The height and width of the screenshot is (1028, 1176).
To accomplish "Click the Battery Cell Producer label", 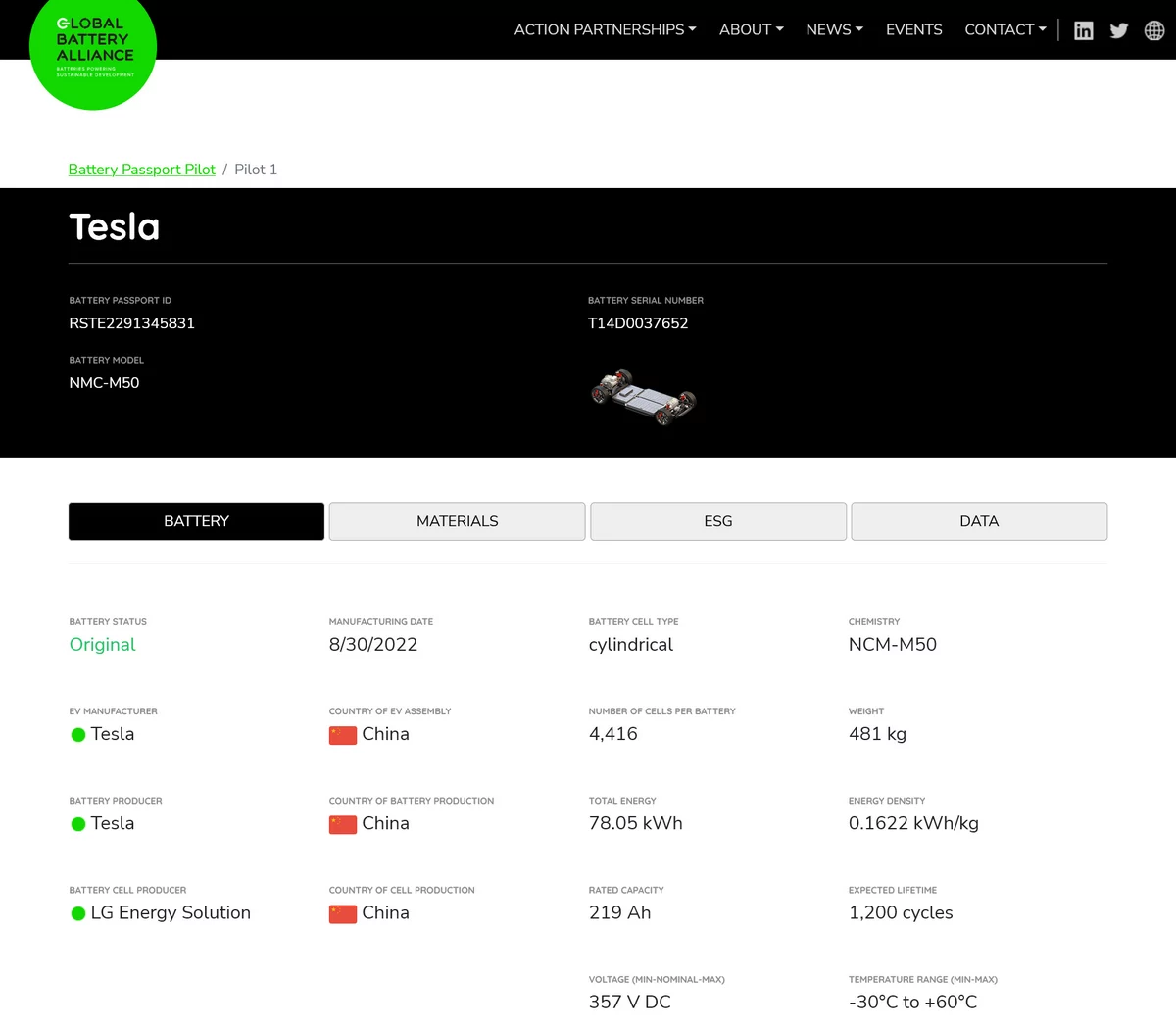I will pos(127,890).
